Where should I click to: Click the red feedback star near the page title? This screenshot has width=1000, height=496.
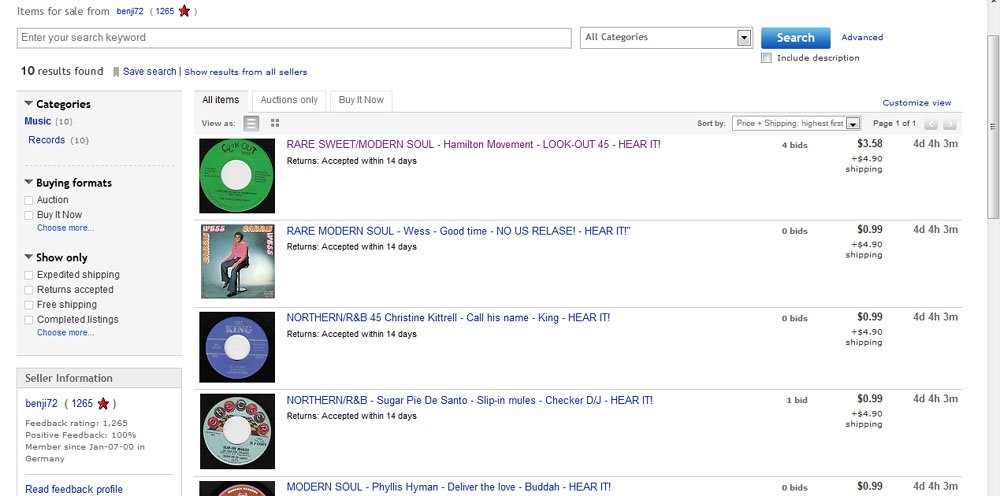pyautogui.click(x=184, y=11)
